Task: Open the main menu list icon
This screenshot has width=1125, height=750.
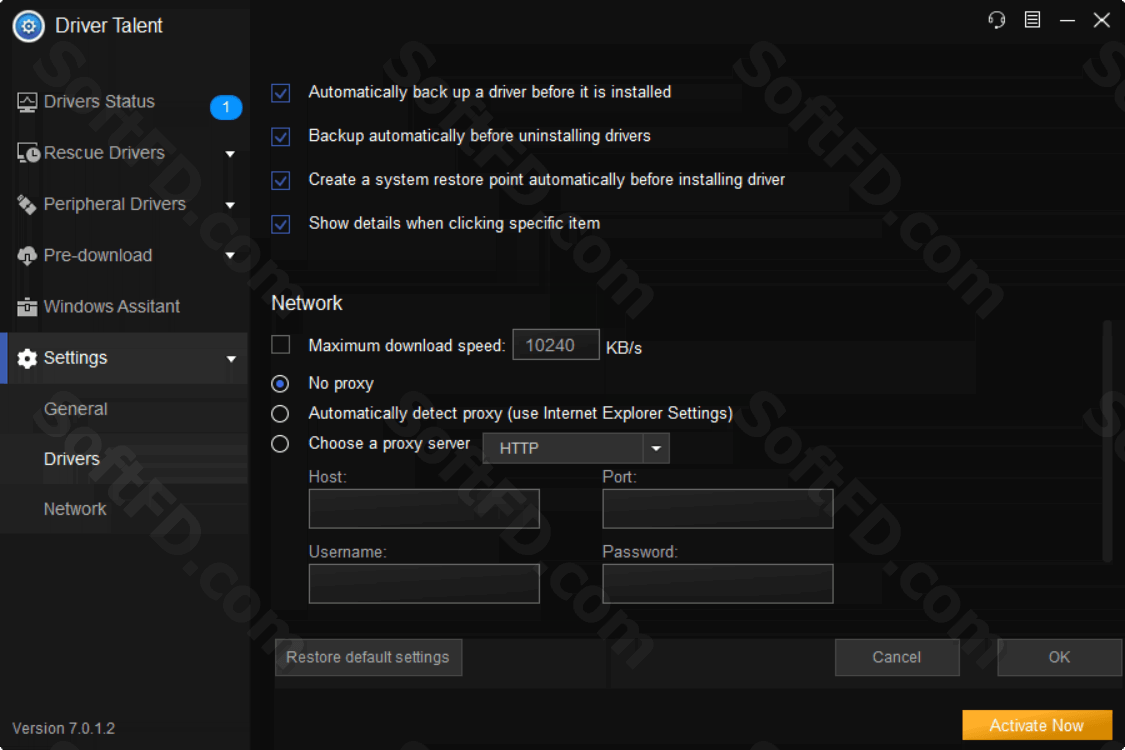Action: tap(1032, 20)
